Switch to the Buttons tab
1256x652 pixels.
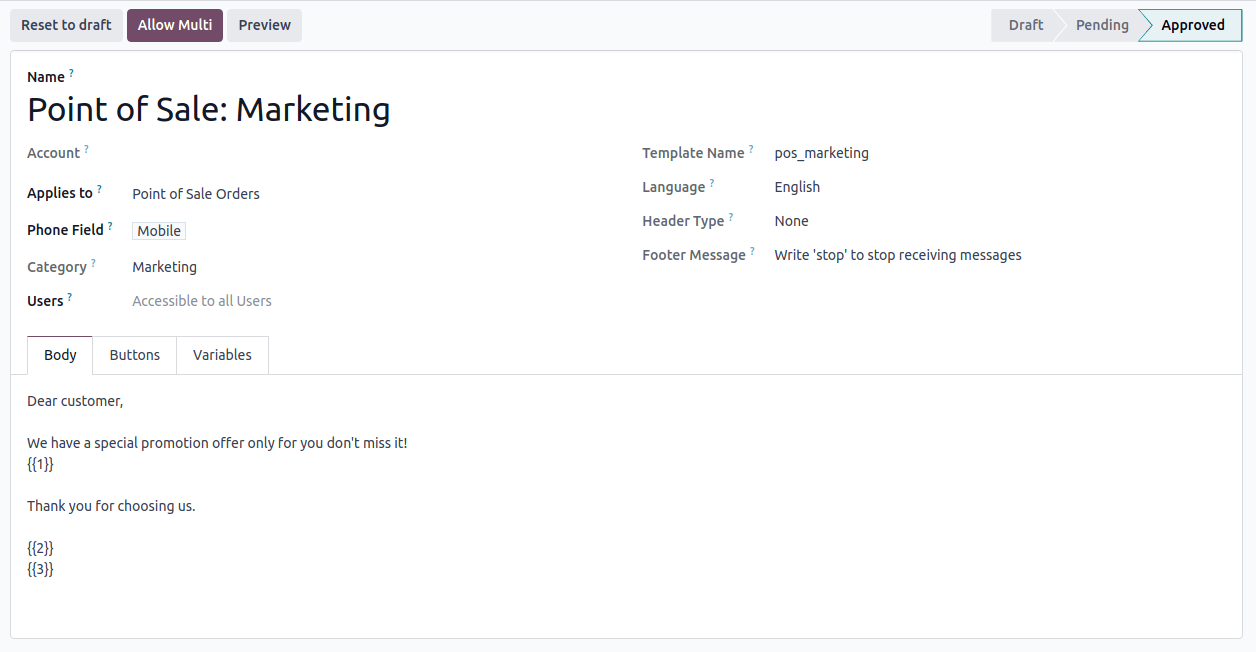tap(134, 354)
